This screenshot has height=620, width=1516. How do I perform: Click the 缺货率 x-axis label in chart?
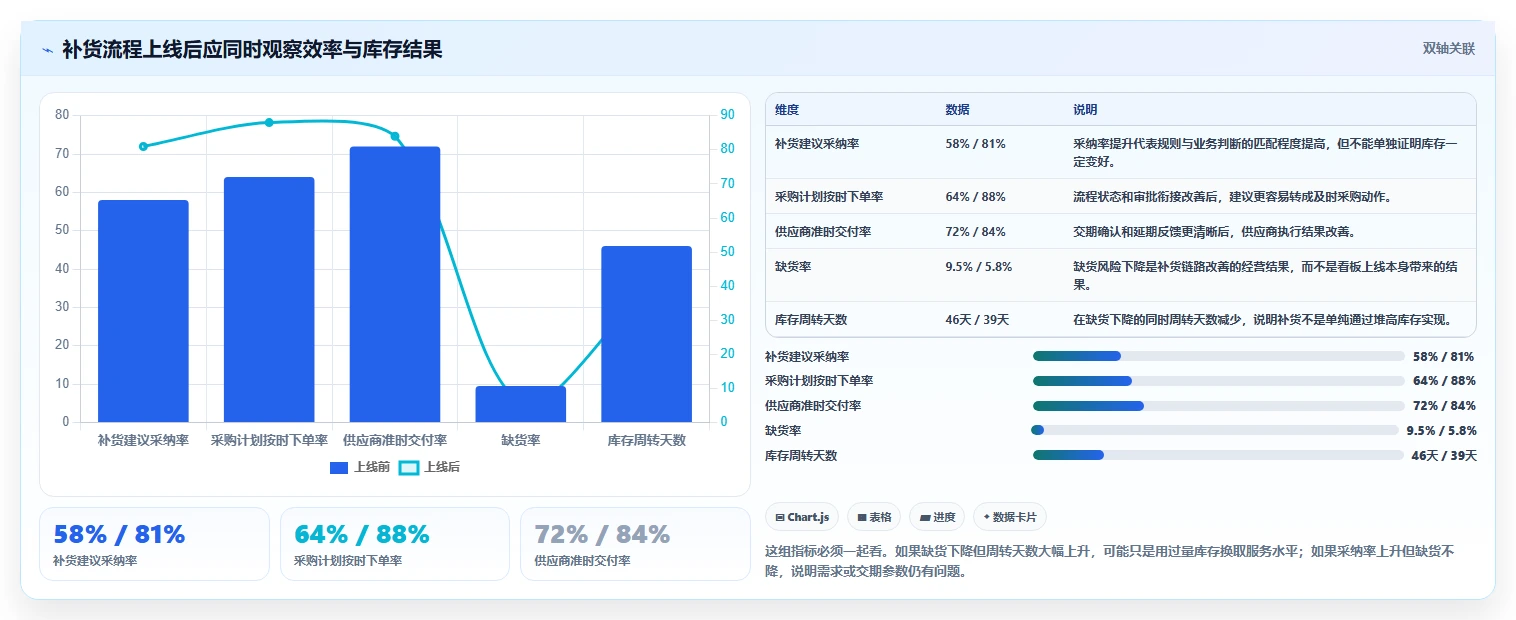[x=521, y=440]
